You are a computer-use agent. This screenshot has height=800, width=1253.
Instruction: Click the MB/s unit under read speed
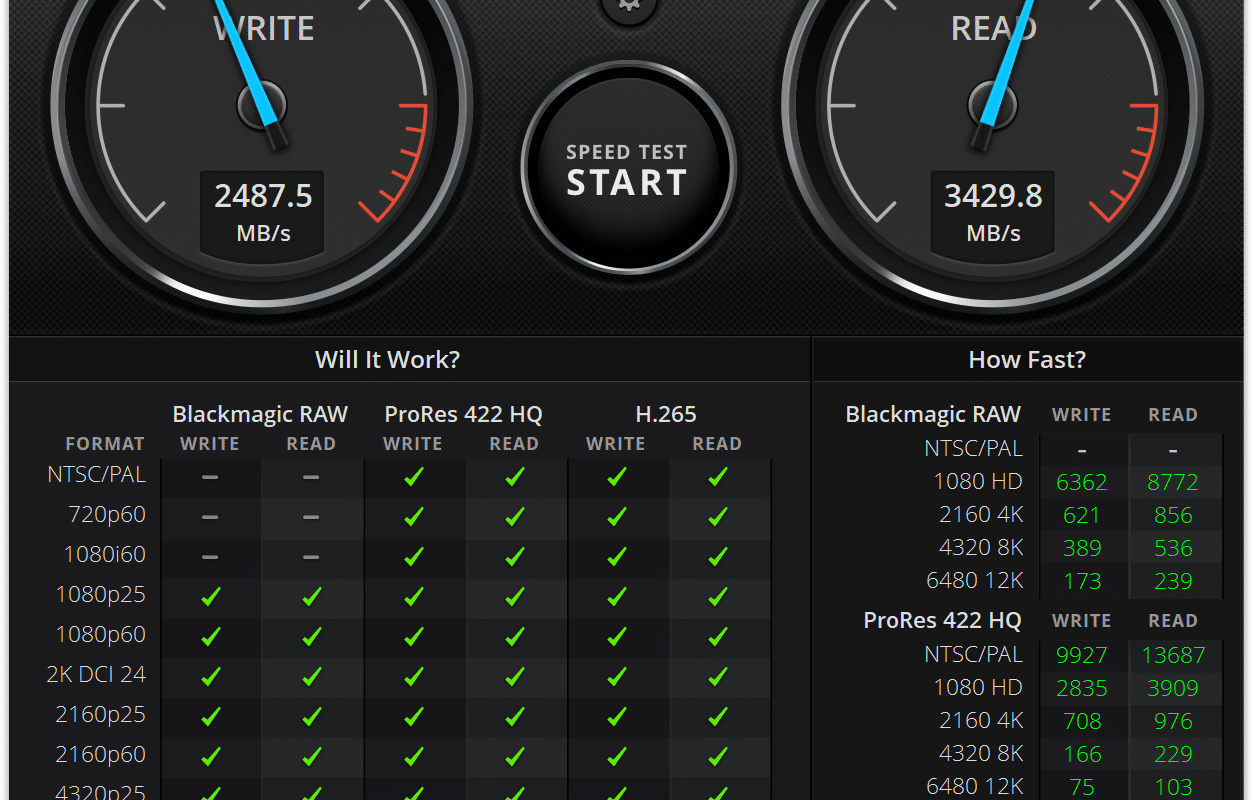tap(994, 234)
